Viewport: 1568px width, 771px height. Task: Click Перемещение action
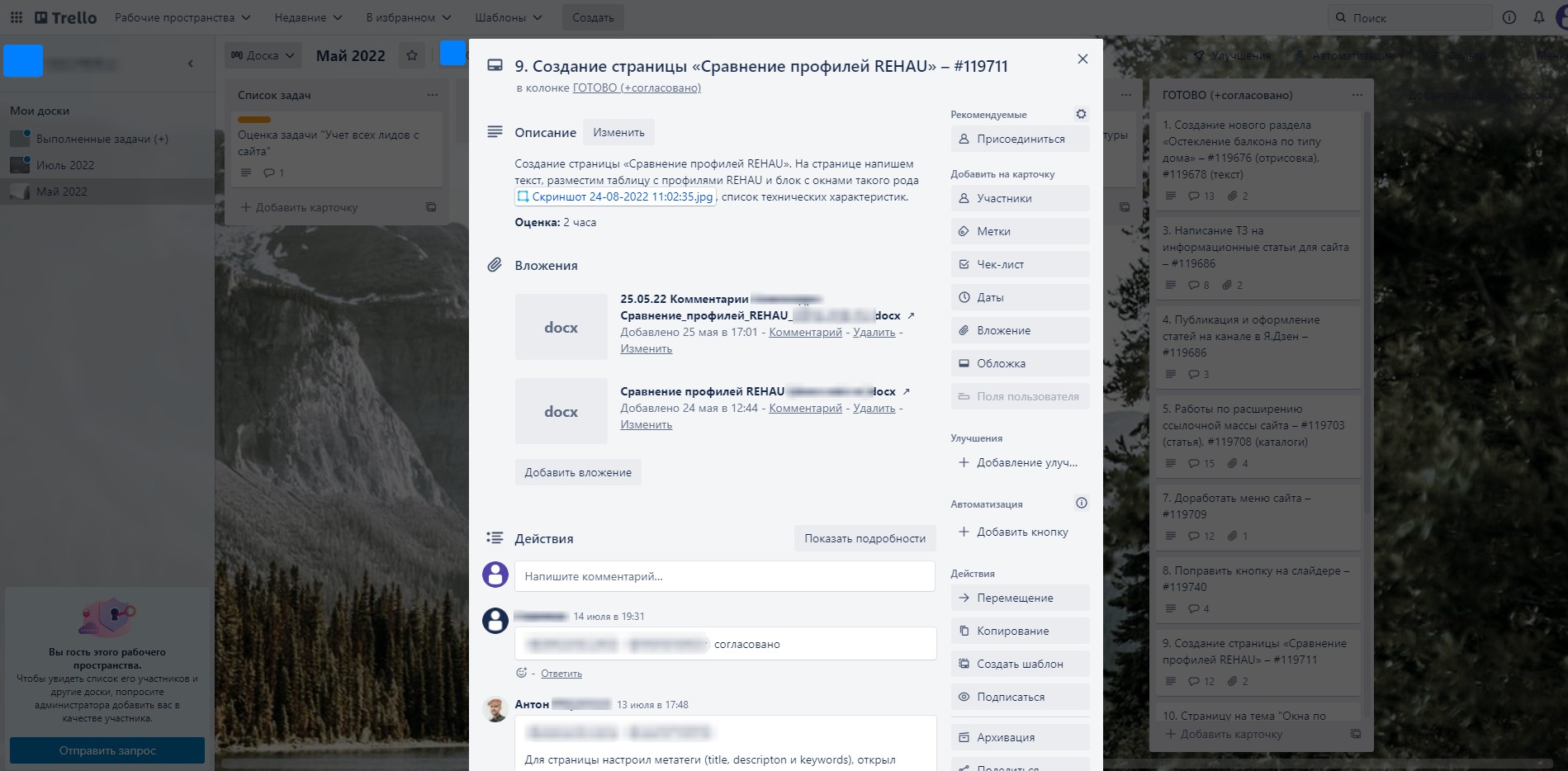(x=1020, y=598)
